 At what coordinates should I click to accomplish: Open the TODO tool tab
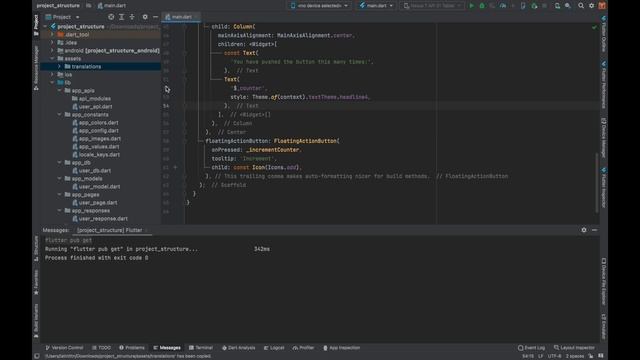[x=102, y=348]
